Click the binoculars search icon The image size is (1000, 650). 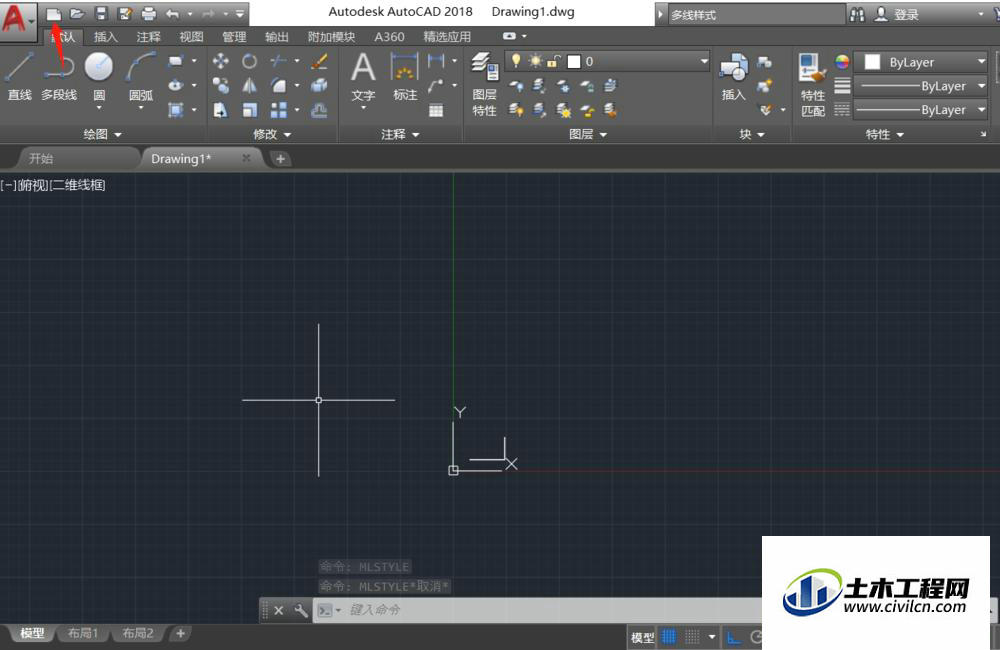857,14
